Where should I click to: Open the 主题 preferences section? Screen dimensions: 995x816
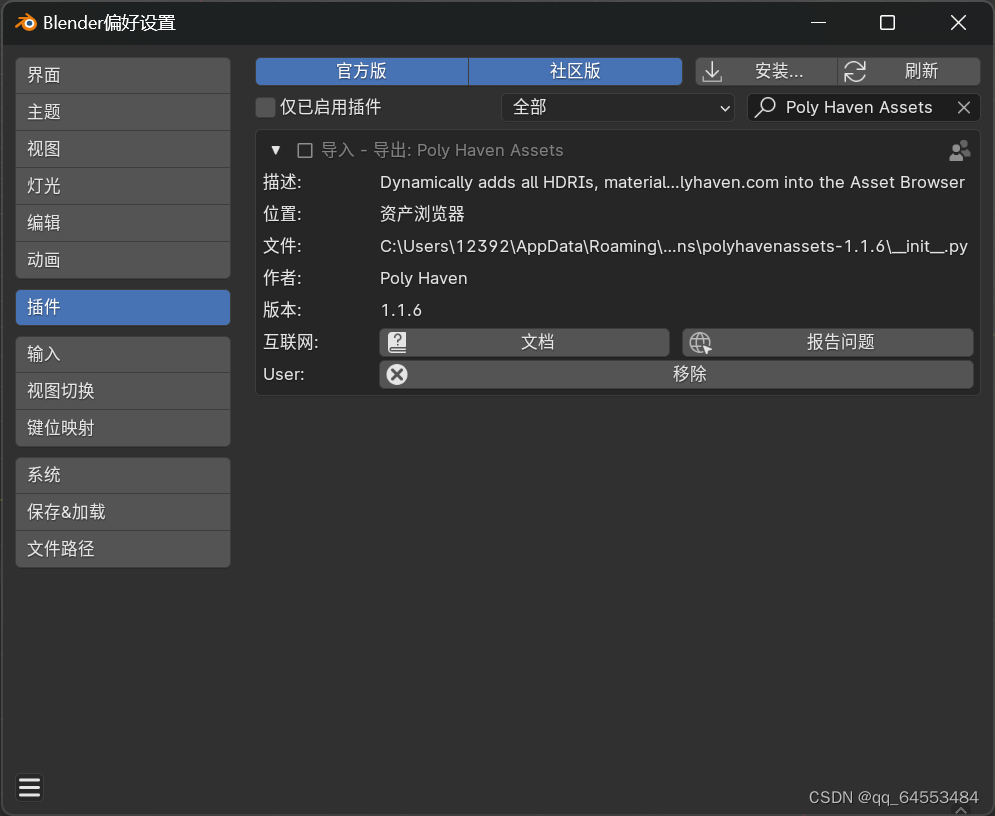click(123, 112)
